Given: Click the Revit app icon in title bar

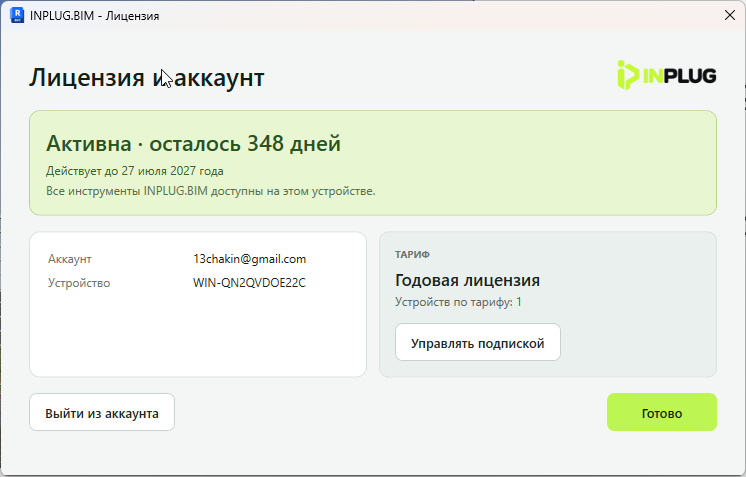Looking at the screenshot, I should [17, 15].
